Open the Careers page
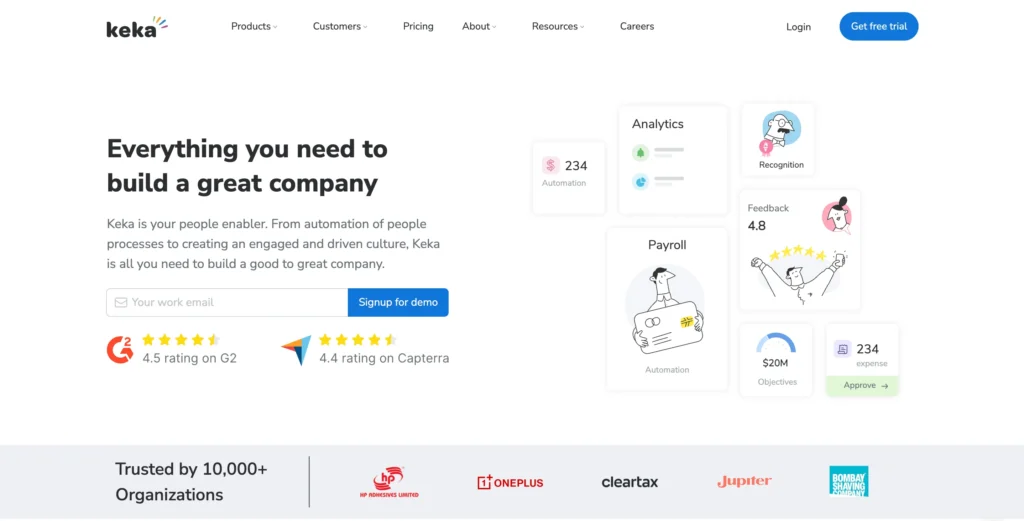 [637, 26]
